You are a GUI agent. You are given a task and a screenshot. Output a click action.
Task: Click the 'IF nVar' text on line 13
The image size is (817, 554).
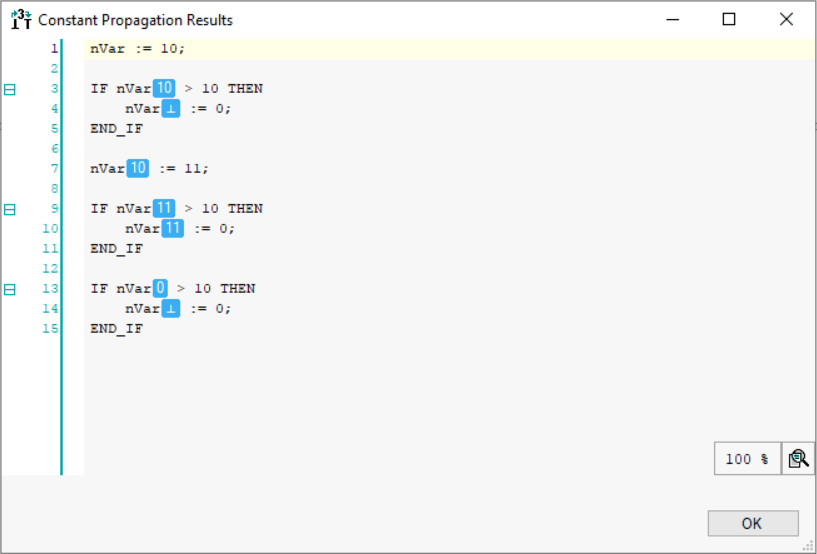pos(121,289)
